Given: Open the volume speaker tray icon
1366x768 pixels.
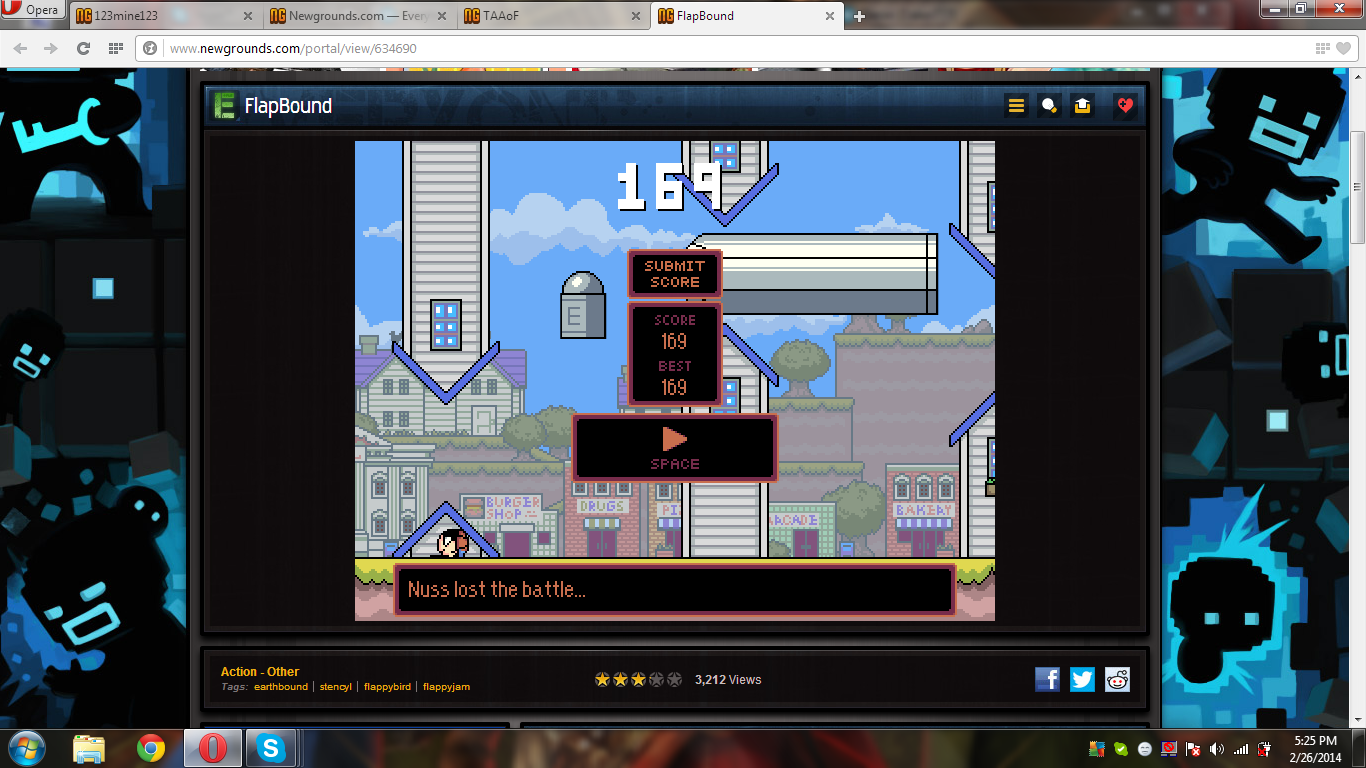Looking at the screenshot, I should [1217, 748].
